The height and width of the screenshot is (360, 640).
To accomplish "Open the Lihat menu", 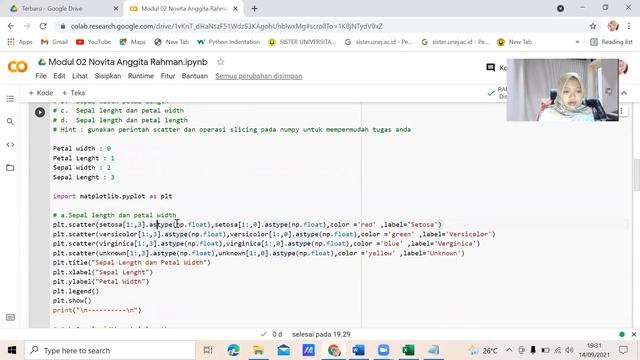I will [80, 76].
